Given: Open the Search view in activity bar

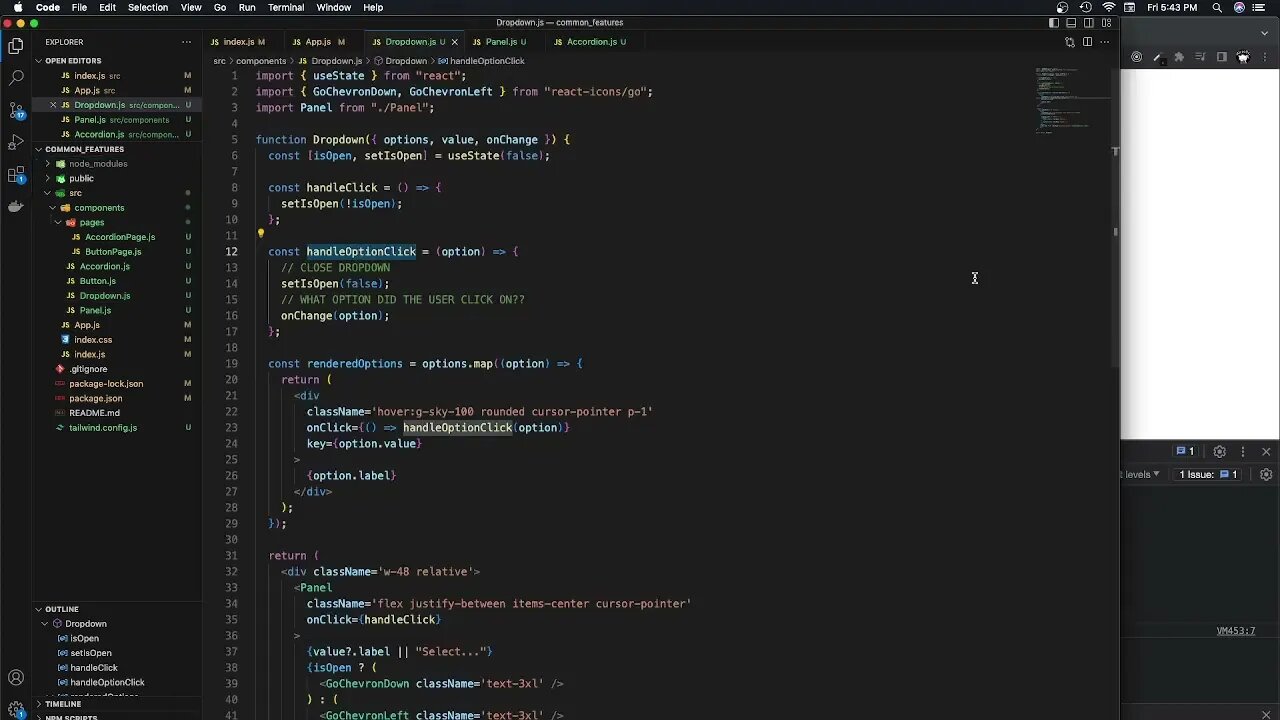Looking at the screenshot, I should click(16, 77).
